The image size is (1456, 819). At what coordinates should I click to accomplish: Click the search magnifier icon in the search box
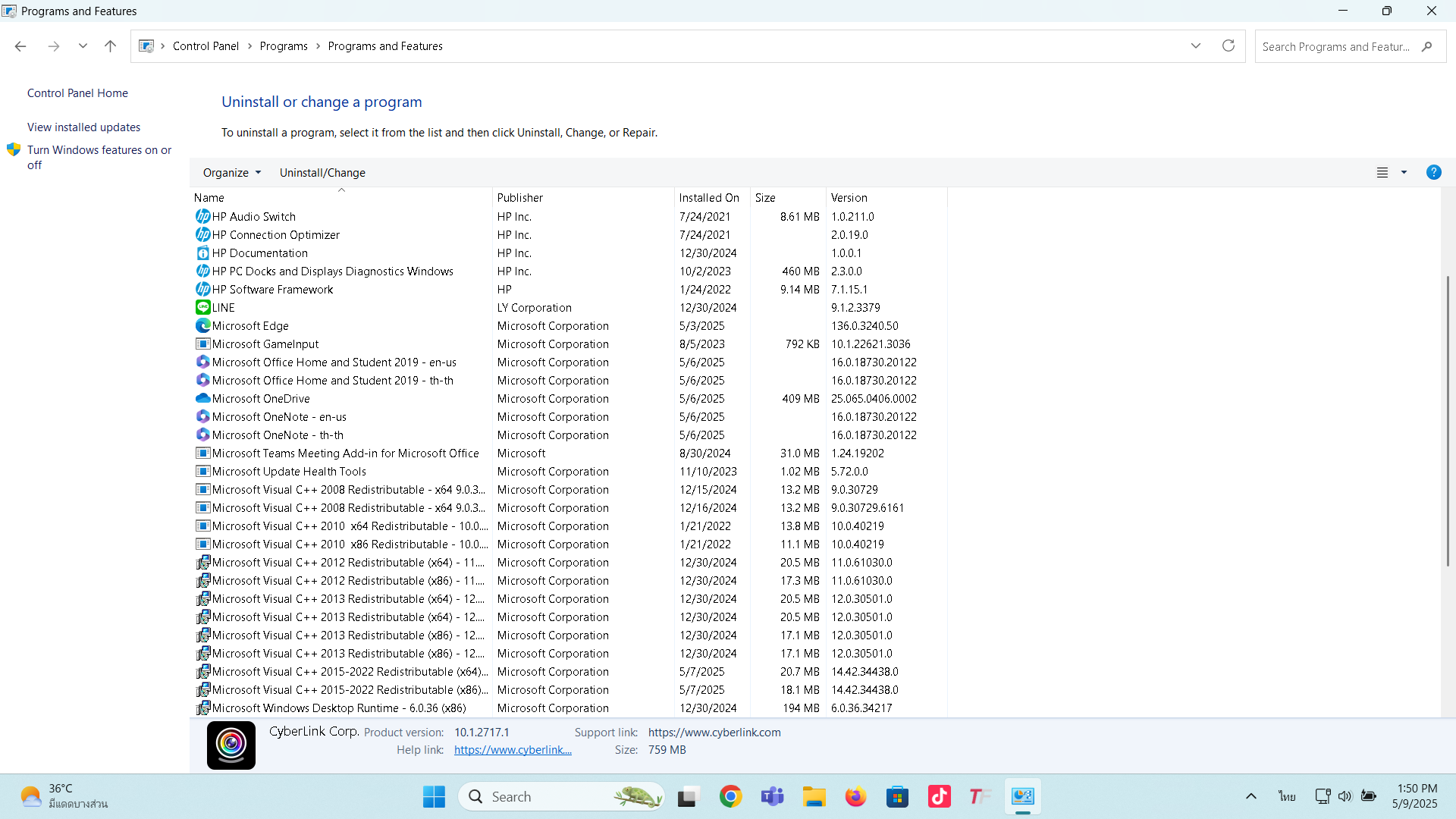(1426, 46)
